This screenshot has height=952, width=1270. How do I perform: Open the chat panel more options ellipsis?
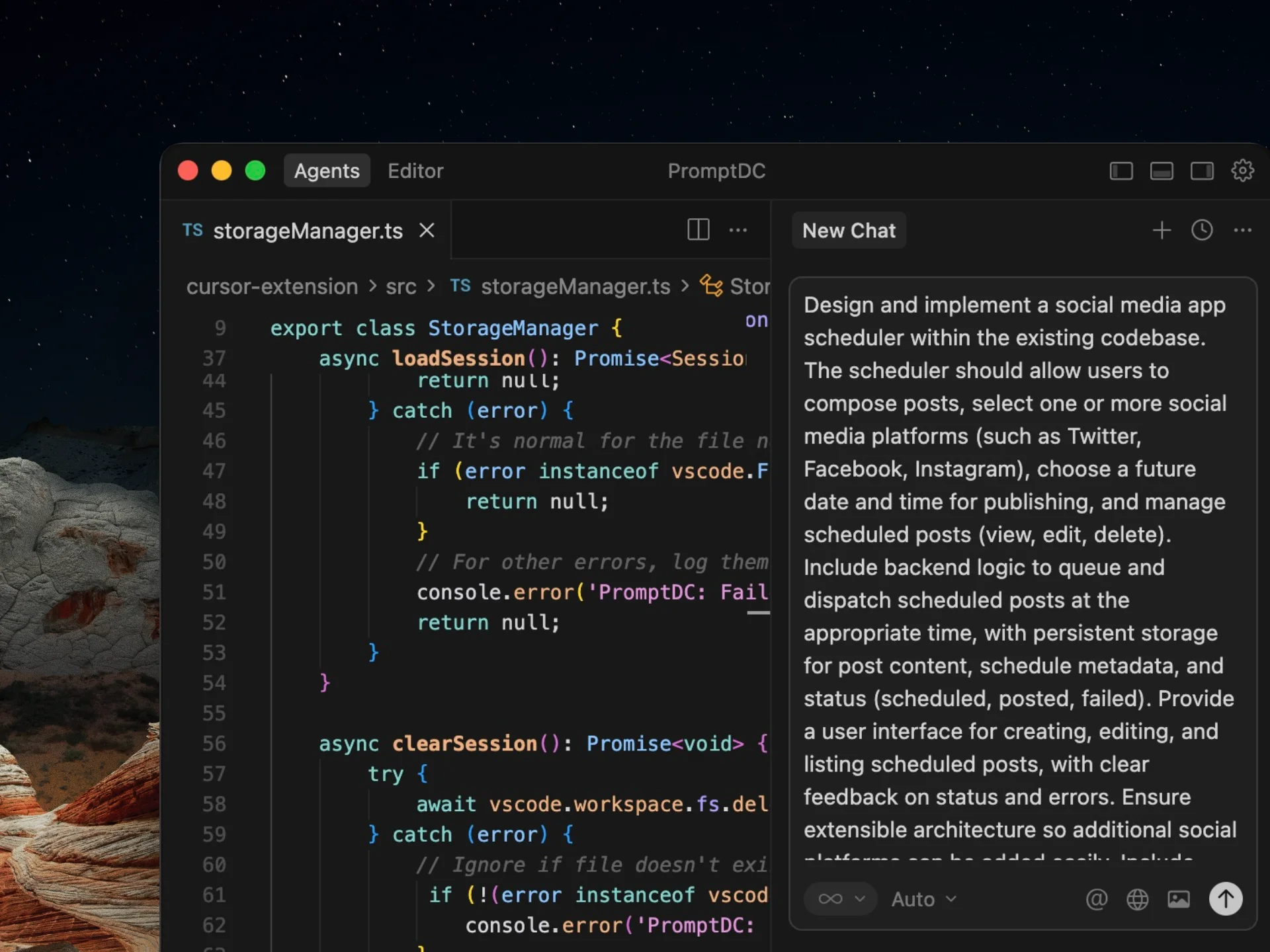coord(1243,230)
